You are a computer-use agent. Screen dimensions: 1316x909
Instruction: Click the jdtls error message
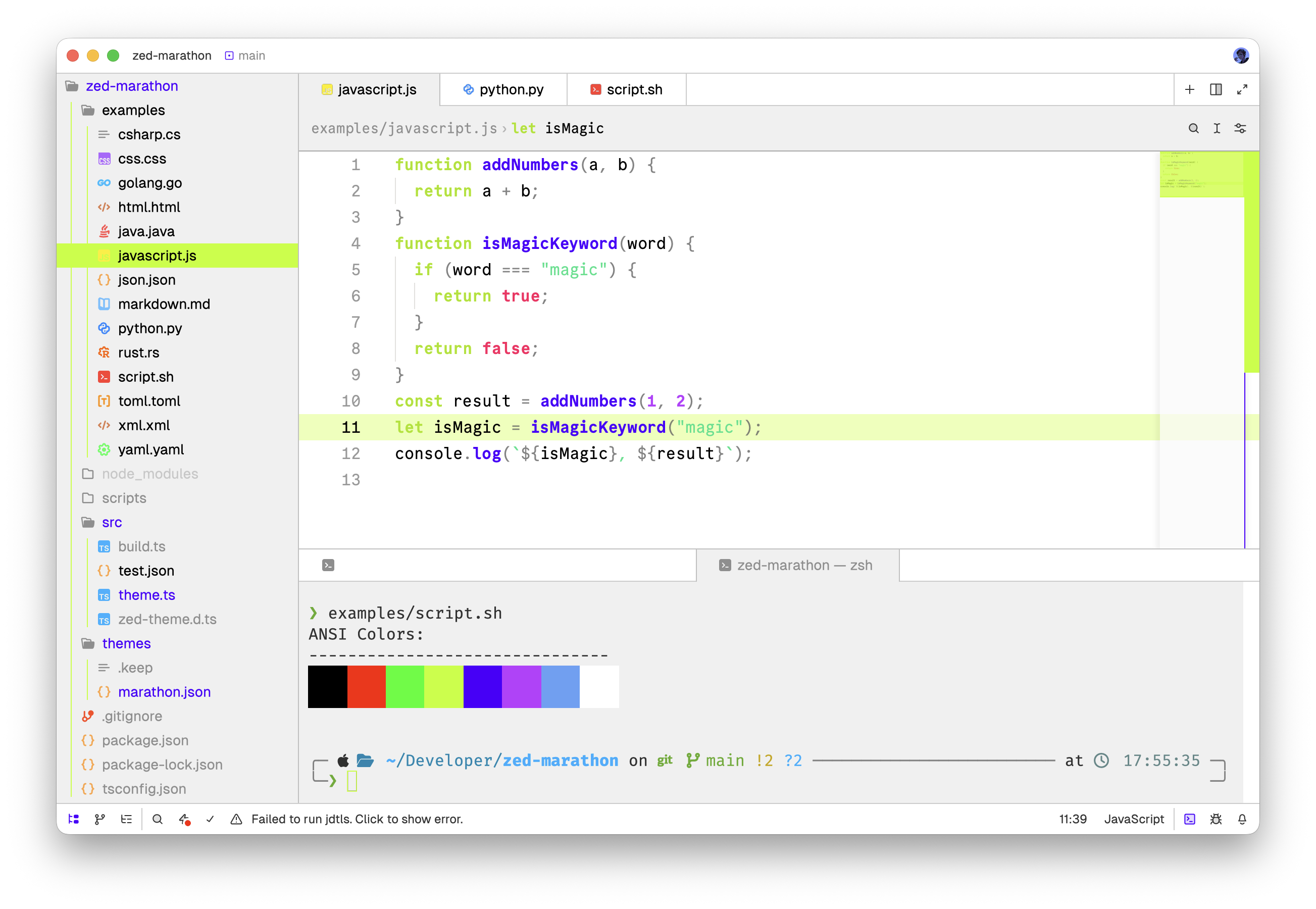(357, 819)
